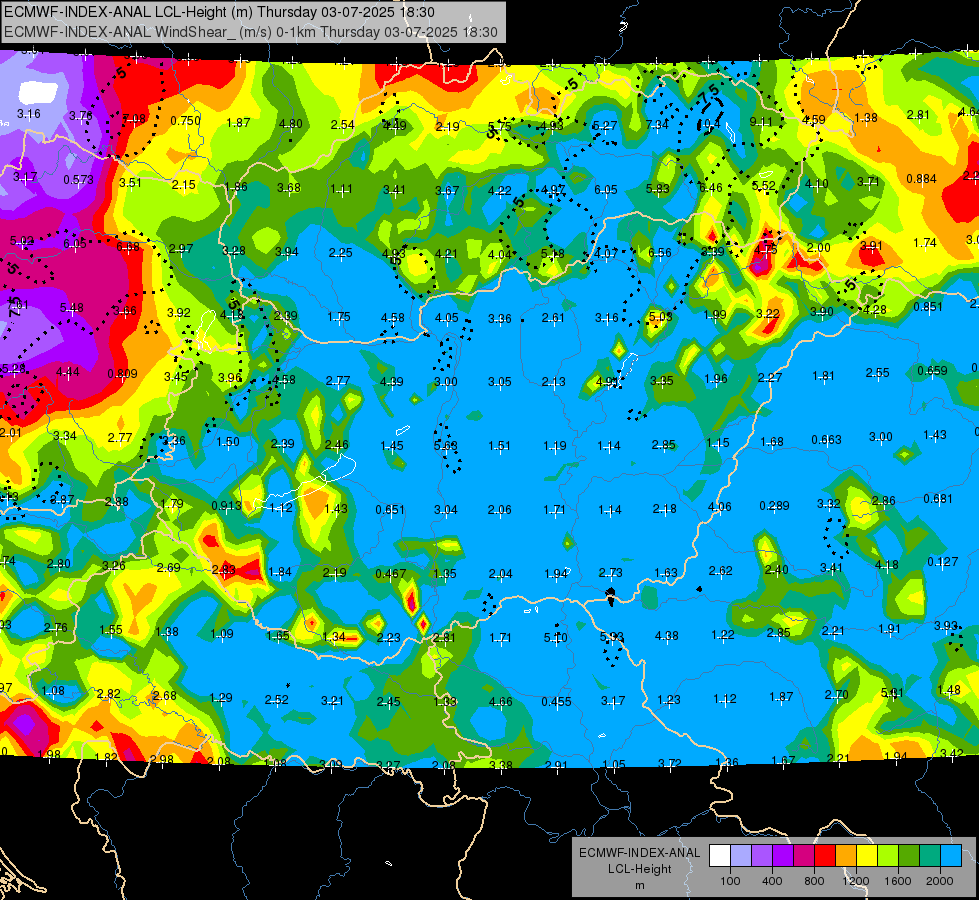Click the legend unit label 'm'
Screen dimensions: 979x900
[x=639, y=885]
